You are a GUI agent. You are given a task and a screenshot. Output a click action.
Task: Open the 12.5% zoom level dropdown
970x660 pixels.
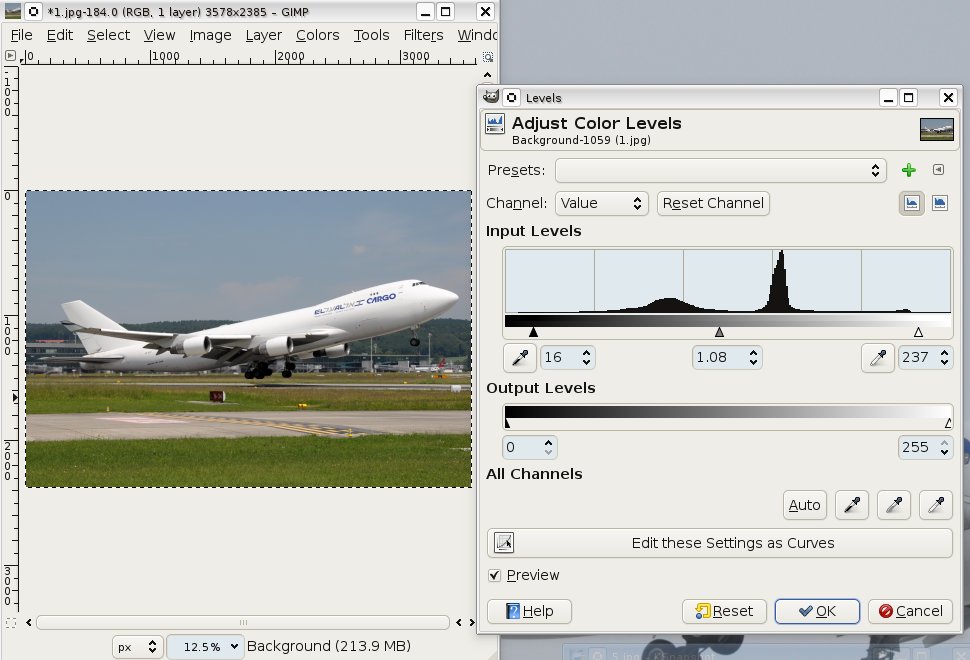[205, 647]
